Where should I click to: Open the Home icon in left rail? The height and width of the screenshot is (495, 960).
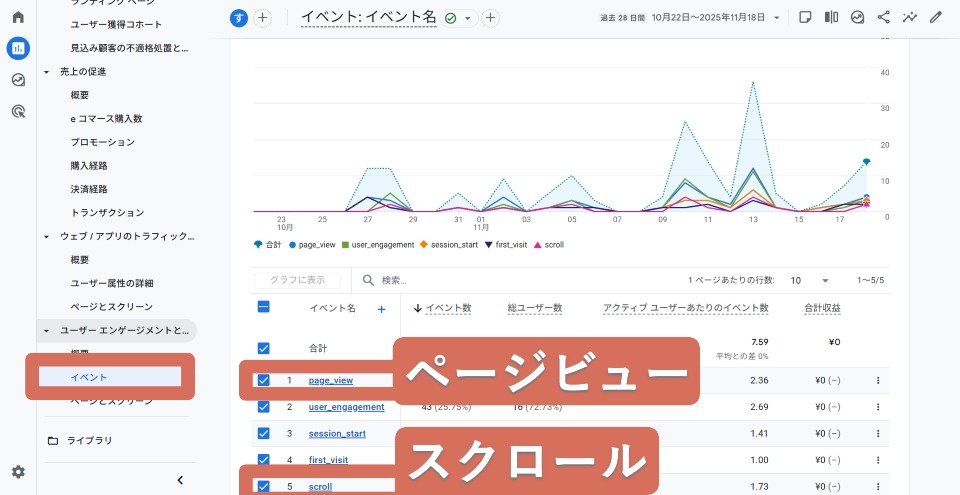click(18, 17)
